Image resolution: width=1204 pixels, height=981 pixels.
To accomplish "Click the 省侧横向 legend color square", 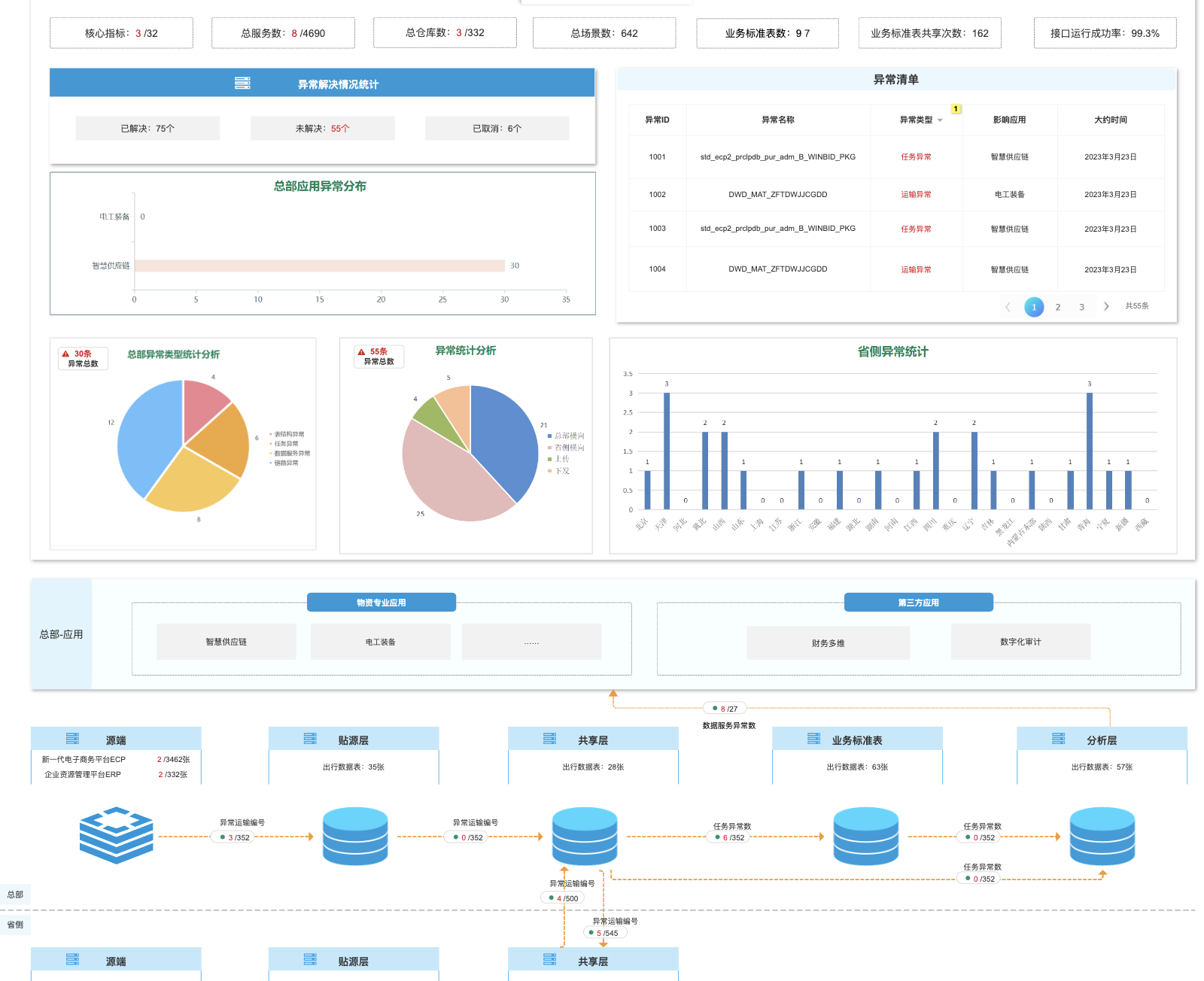I will pyautogui.click(x=549, y=448).
